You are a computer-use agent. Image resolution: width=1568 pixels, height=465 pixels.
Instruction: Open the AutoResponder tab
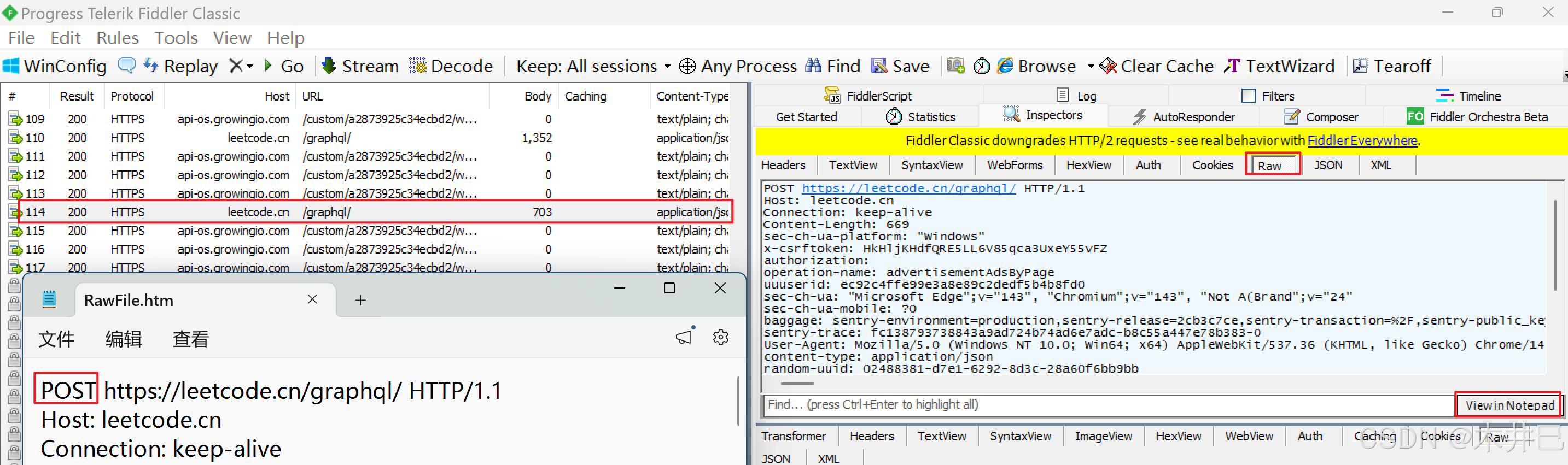[x=1184, y=117]
